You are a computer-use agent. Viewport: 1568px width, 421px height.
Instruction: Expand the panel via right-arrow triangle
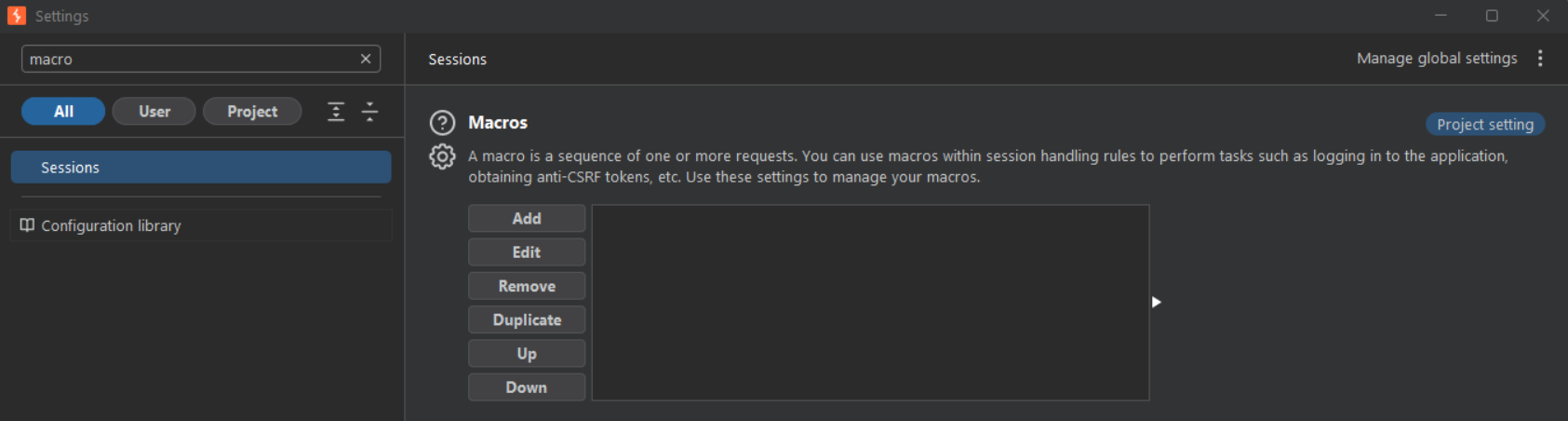pos(1156,302)
